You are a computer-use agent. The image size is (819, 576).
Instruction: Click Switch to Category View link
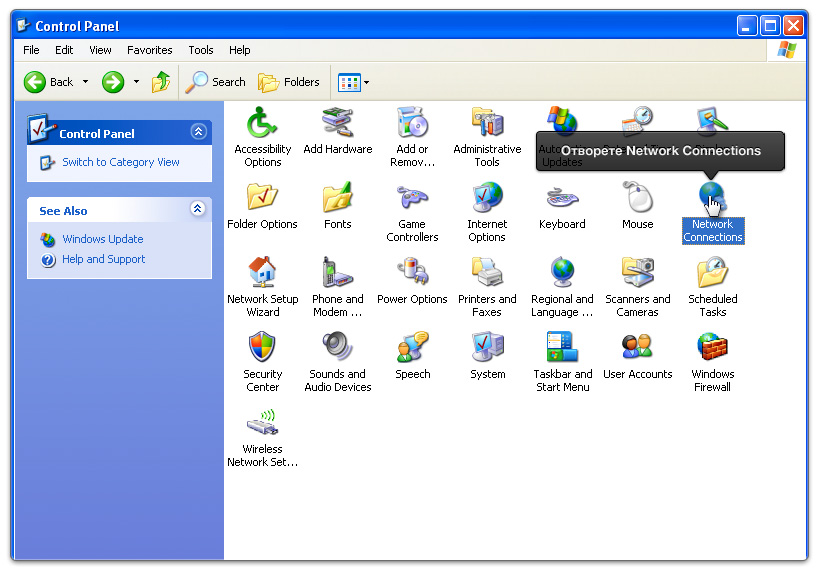(x=120, y=162)
